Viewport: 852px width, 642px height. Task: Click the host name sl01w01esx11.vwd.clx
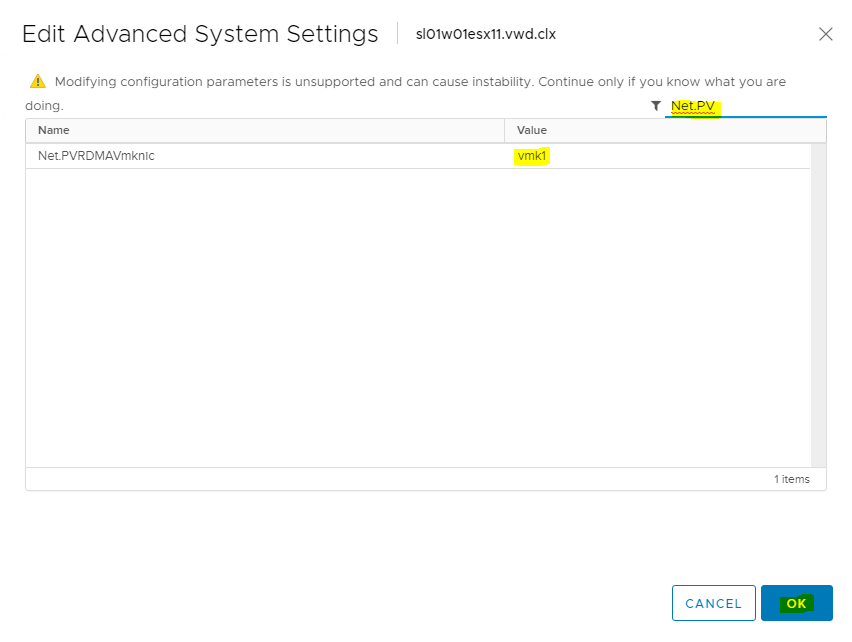(486, 34)
